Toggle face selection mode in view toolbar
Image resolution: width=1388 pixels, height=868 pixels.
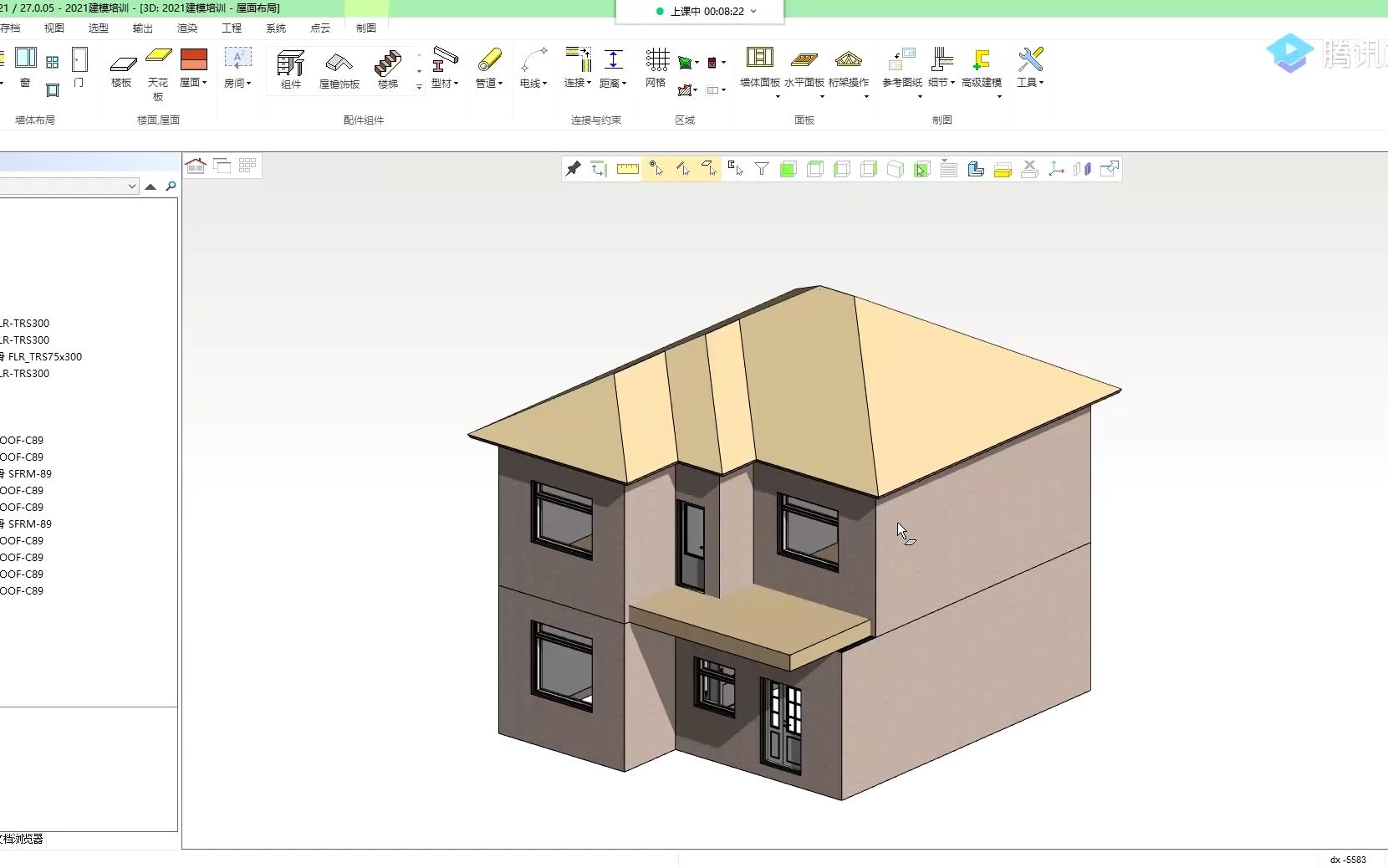(709, 169)
